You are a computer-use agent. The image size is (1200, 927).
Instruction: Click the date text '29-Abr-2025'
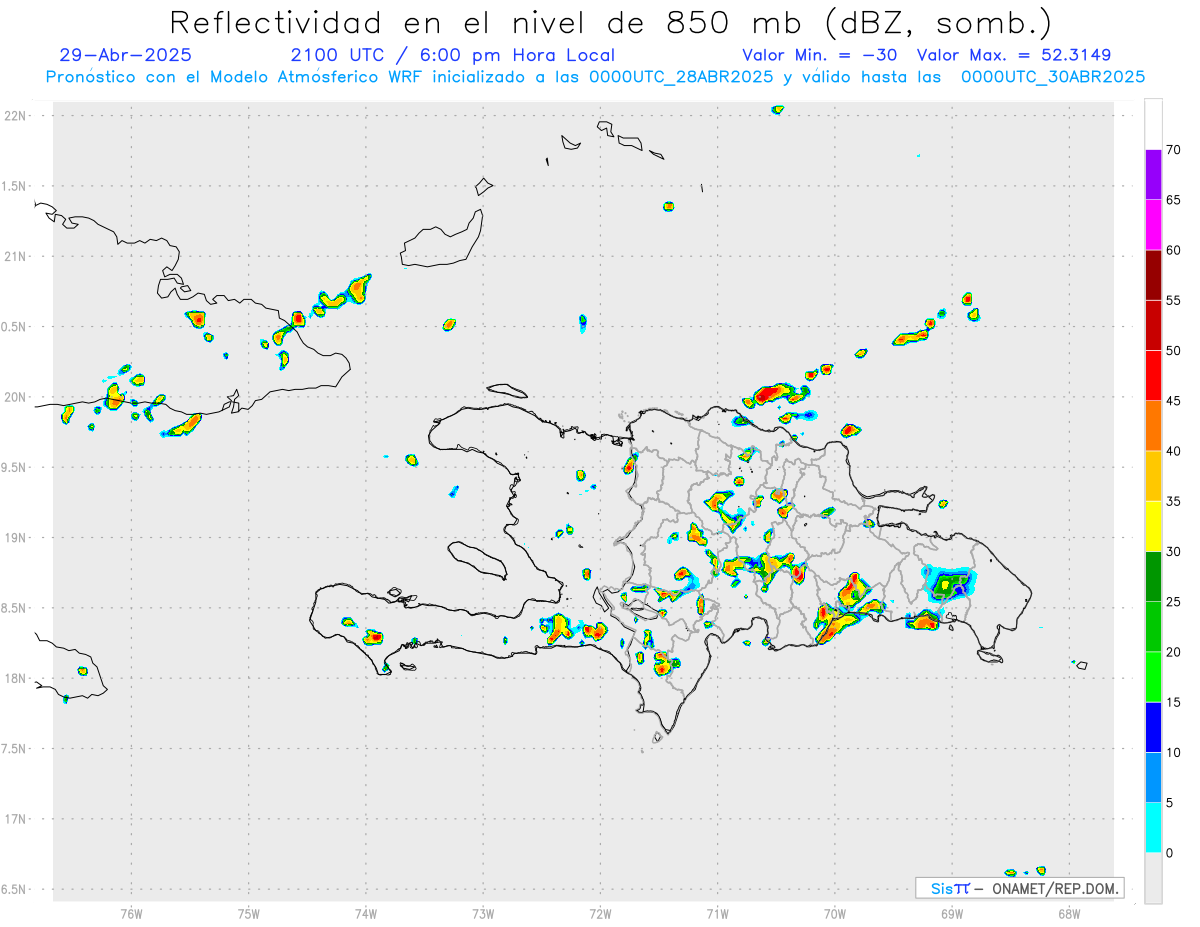125,55
